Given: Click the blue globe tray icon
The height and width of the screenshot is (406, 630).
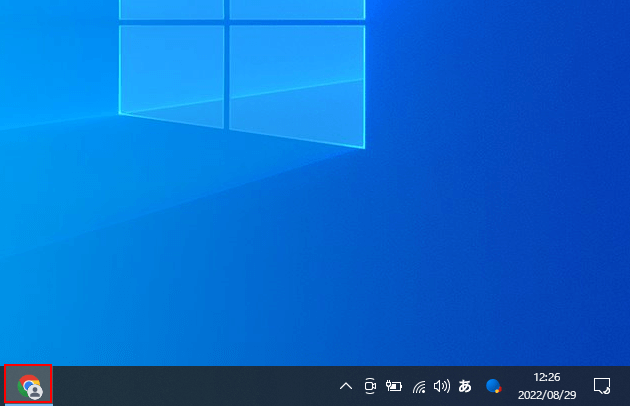Looking at the screenshot, I should (x=493, y=386).
